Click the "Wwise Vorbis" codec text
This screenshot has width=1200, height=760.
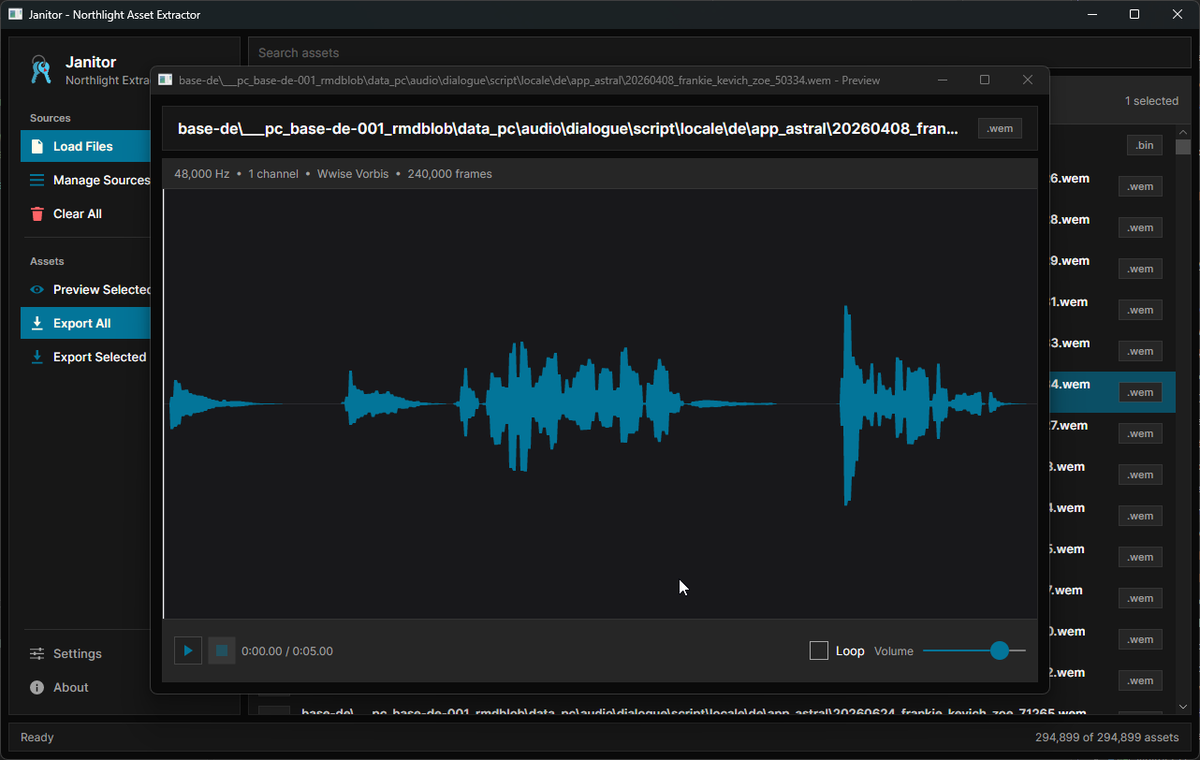coord(353,174)
